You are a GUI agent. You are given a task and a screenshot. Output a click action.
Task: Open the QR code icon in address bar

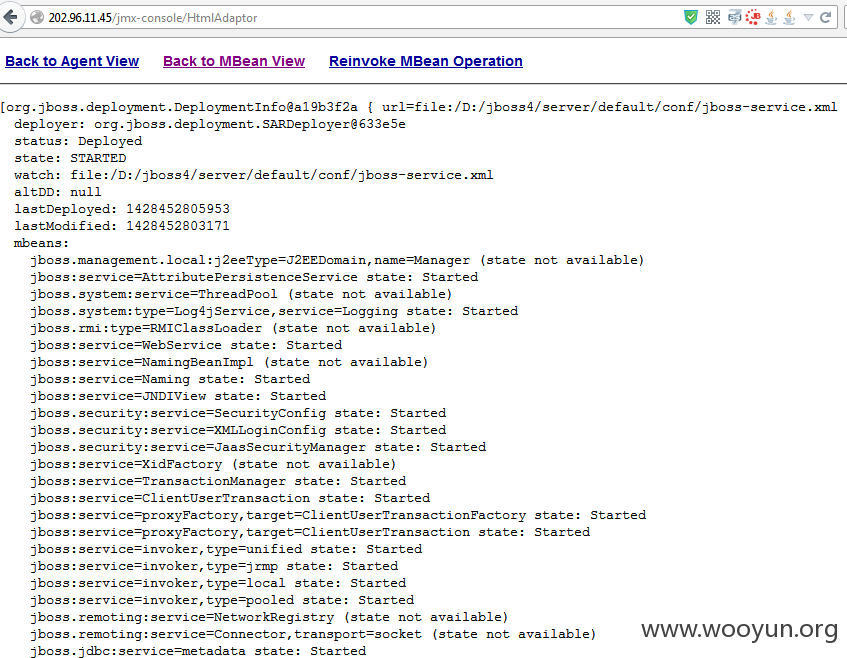point(712,17)
